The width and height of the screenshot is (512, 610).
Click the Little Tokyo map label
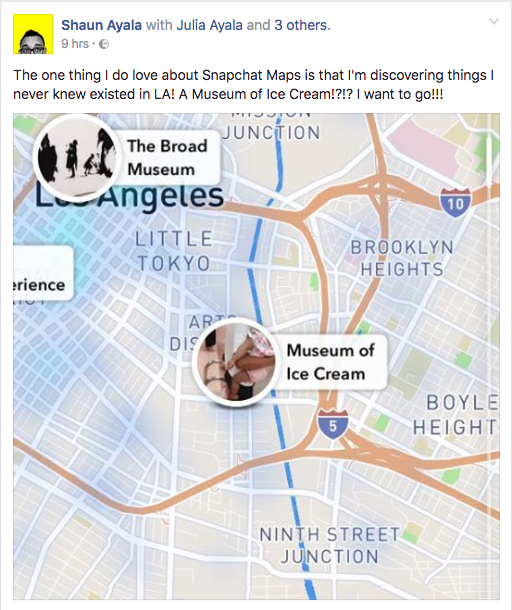pos(174,251)
